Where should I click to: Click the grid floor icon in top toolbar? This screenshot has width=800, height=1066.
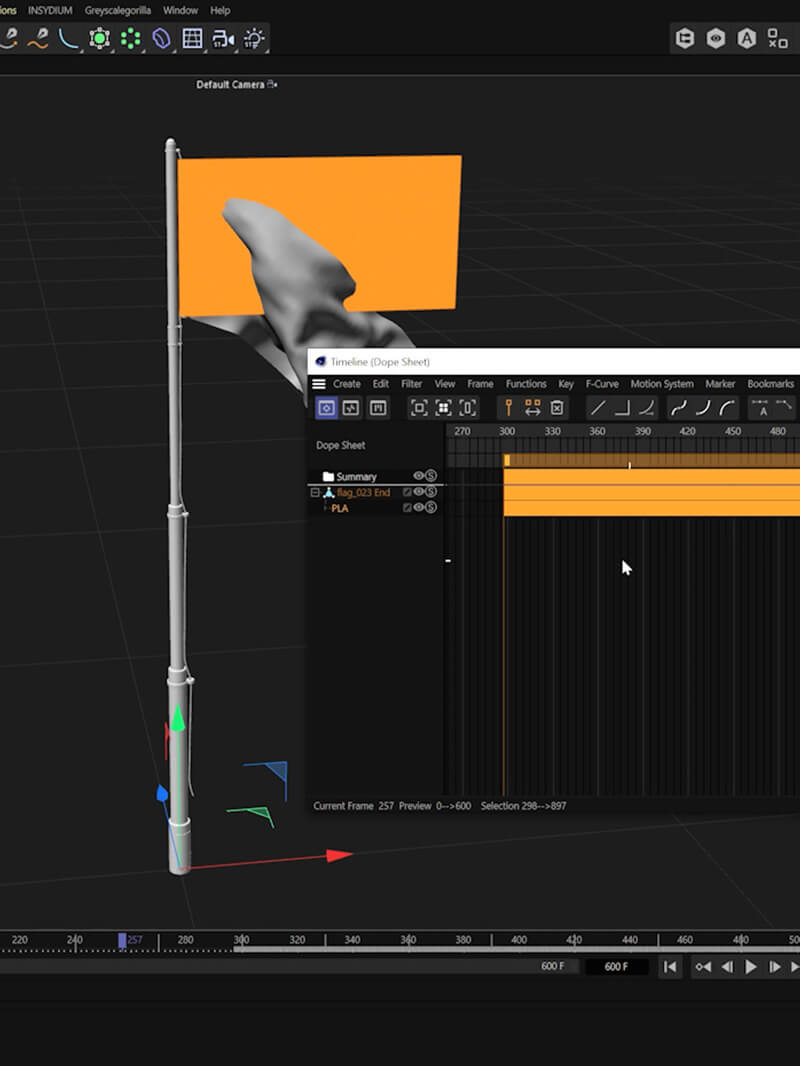tap(192, 39)
